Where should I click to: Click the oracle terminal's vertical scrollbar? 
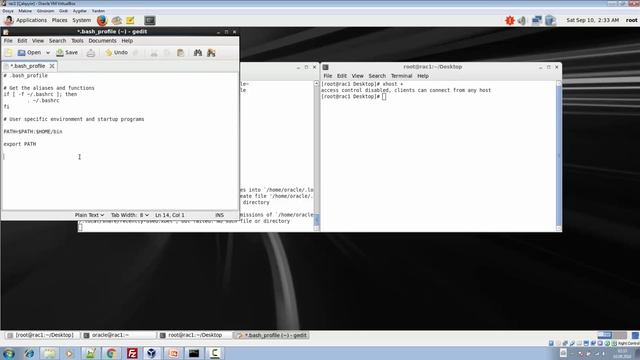[316, 156]
